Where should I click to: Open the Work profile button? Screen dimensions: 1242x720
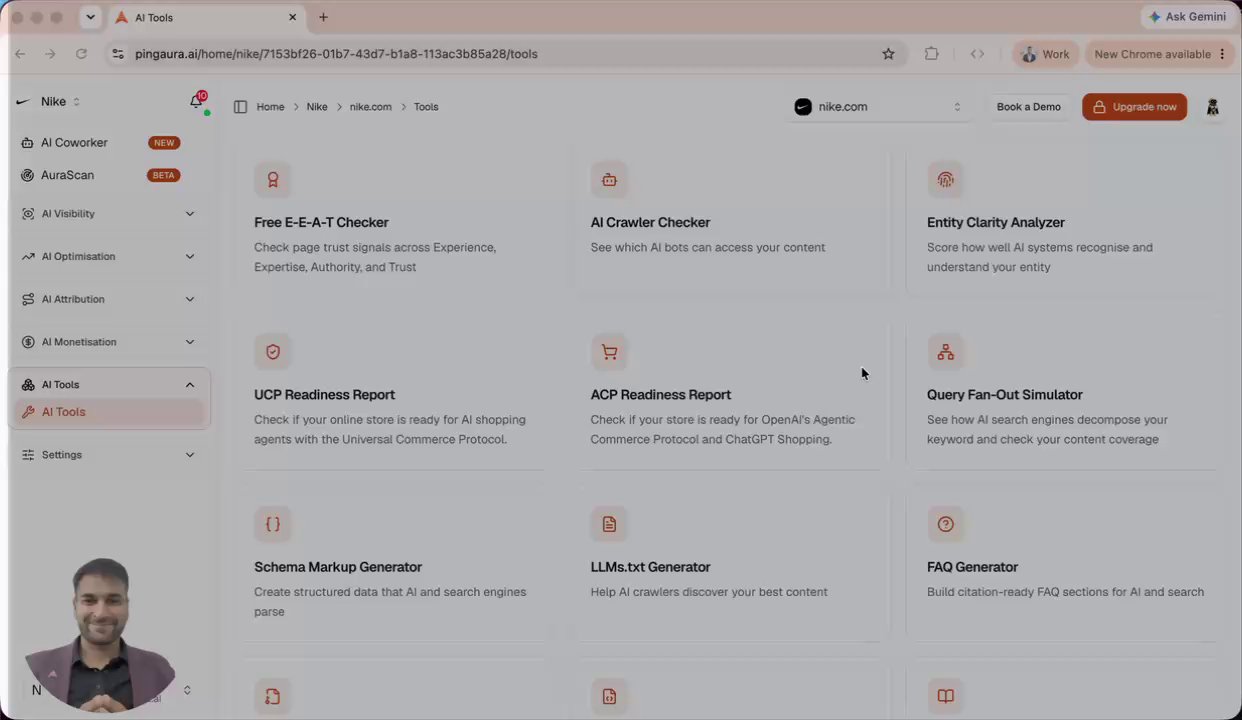[x=1044, y=54]
